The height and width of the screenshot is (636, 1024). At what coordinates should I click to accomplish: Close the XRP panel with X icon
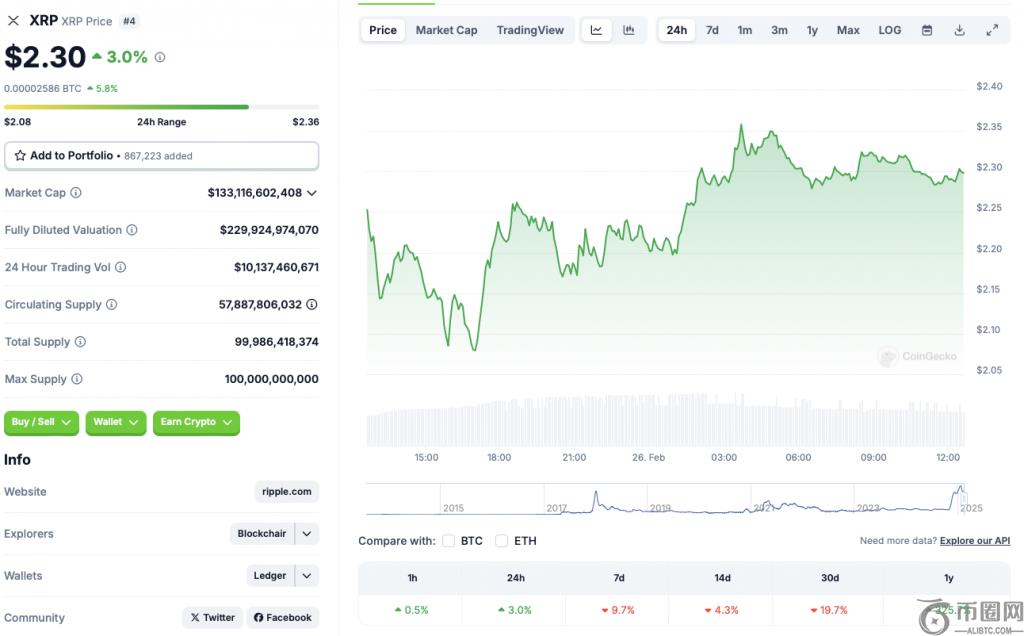[x=13, y=21]
